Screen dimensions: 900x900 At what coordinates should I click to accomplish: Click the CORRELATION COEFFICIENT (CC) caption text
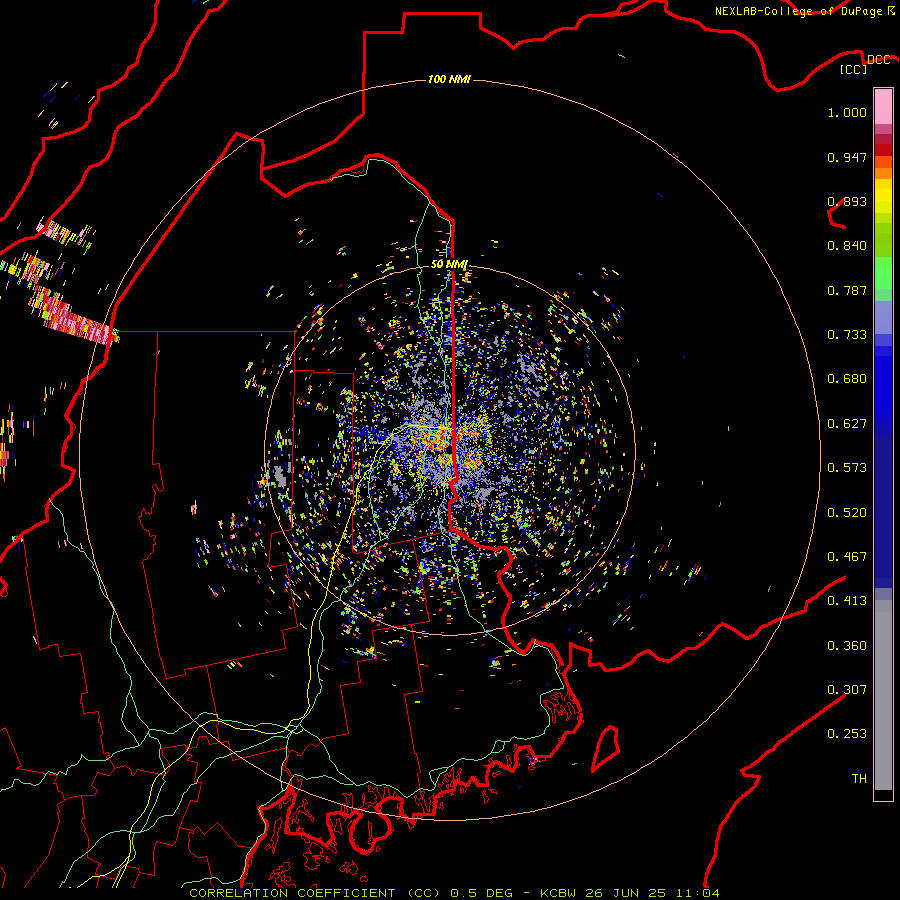click(x=315, y=893)
